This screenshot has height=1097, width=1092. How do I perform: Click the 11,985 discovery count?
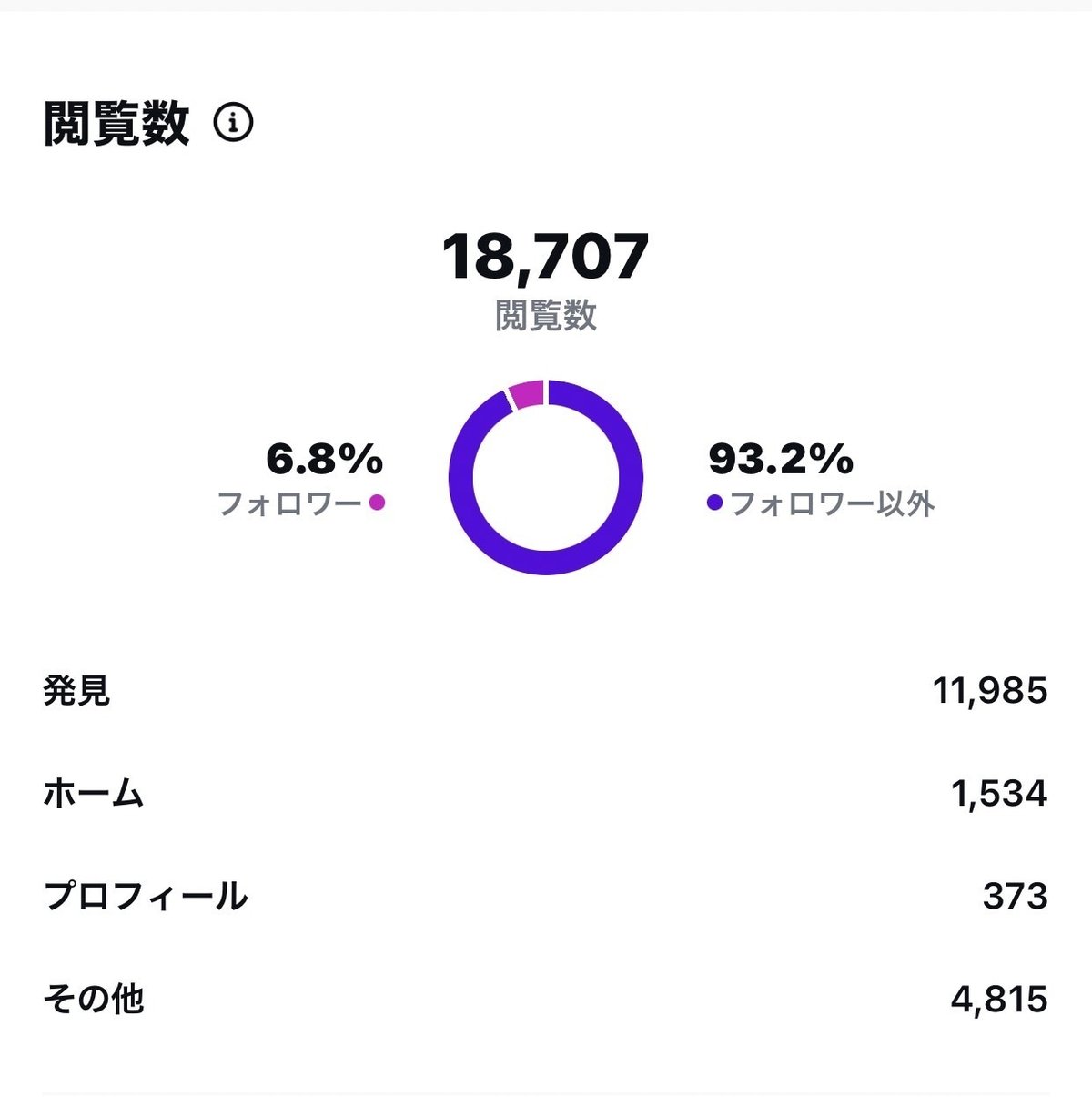coord(990,692)
